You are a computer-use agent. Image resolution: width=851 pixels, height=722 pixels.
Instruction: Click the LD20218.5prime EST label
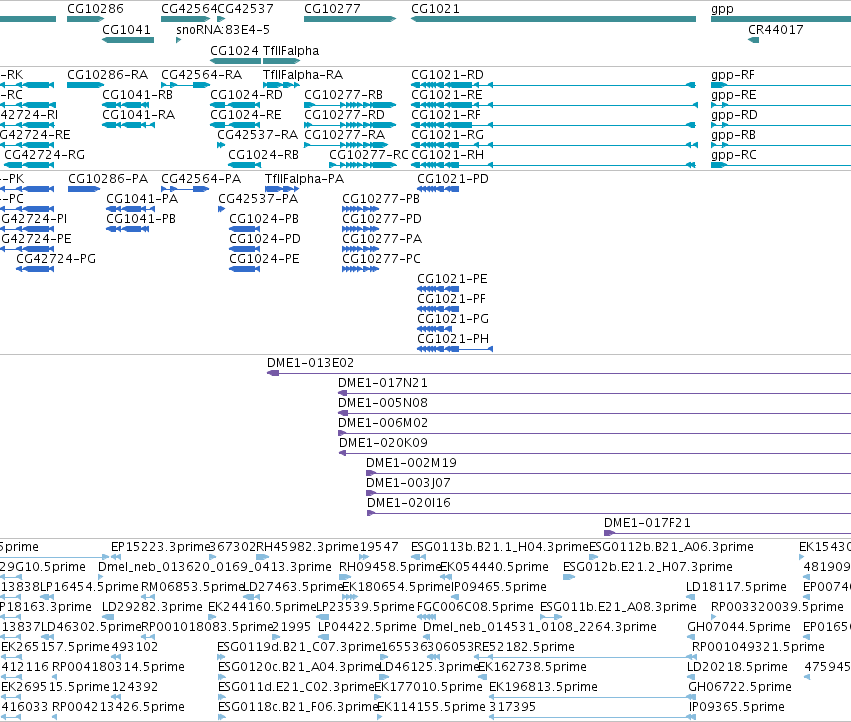coord(737,667)
